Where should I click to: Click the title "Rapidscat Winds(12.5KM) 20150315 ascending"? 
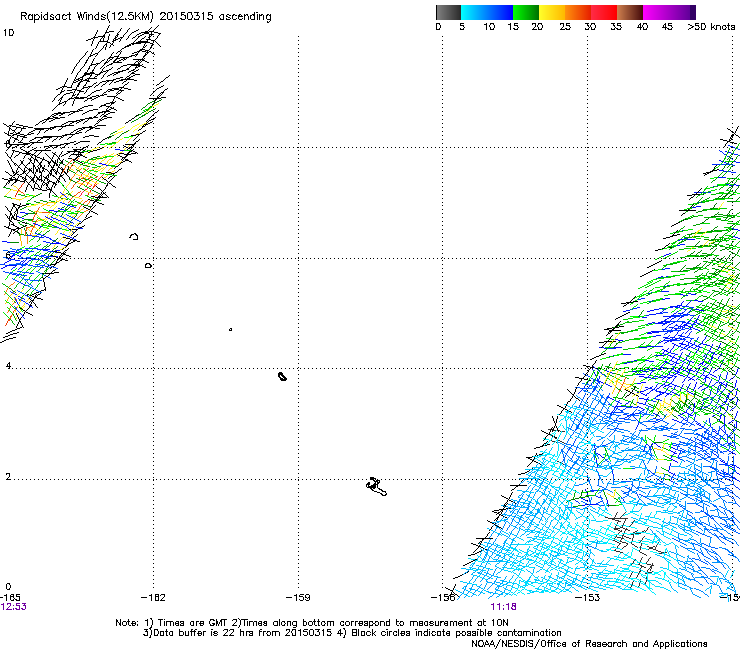click(x=146, y=17)
